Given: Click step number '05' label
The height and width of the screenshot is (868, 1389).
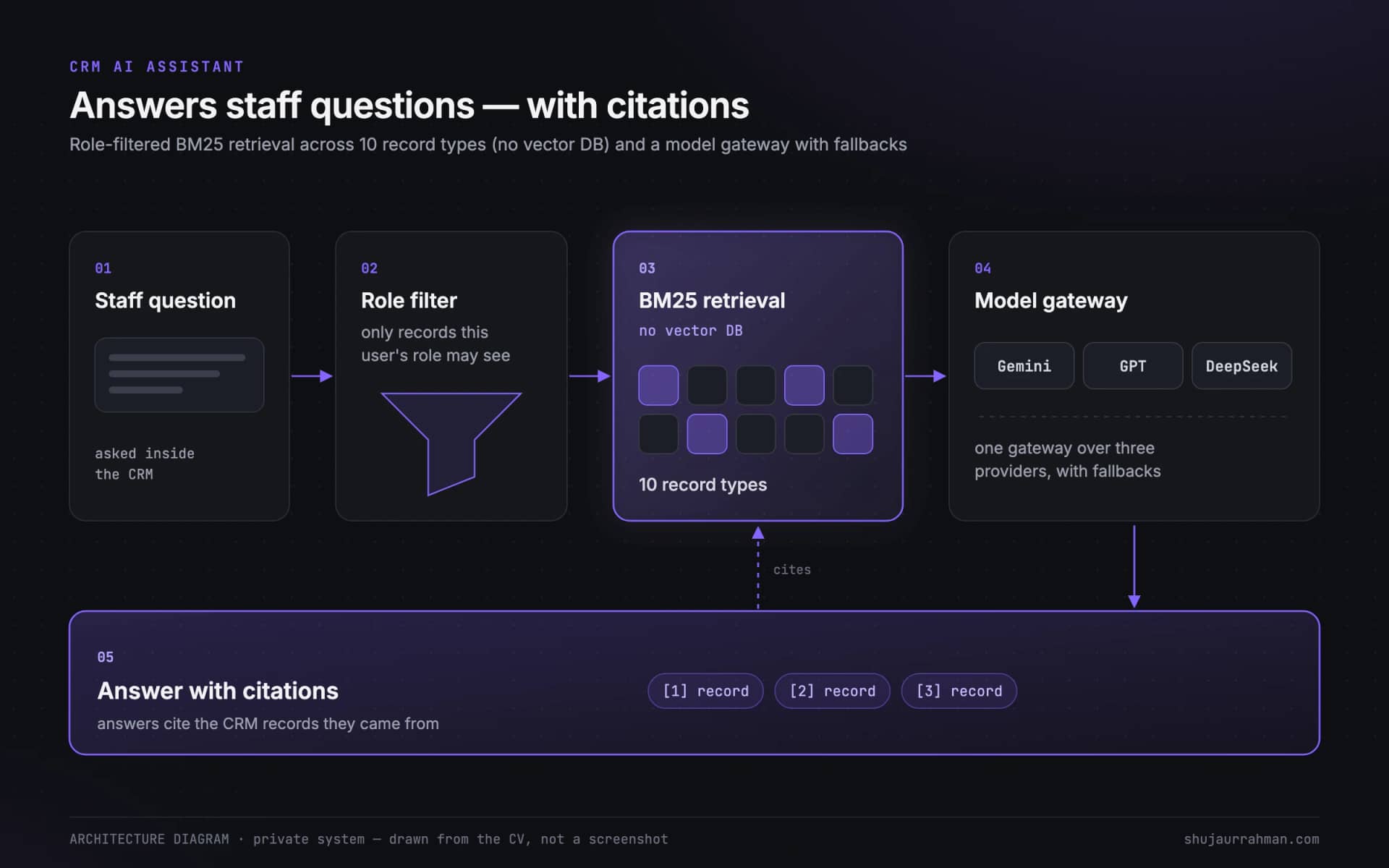Looking at the screenshot, I should tap(106, 657).
